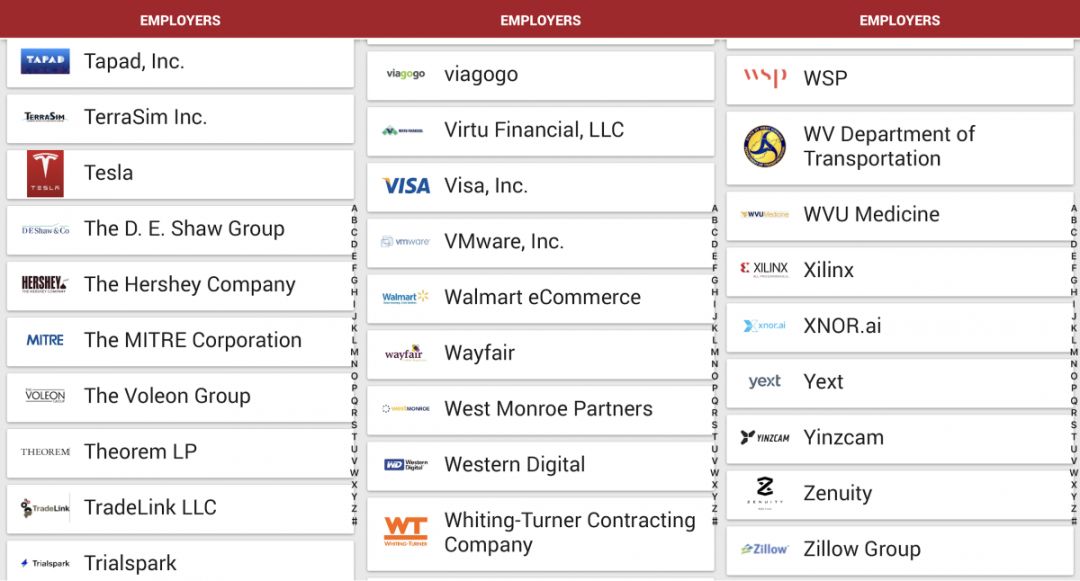Click the Whiting-Turner logo icon
The height and width of the screenshot is (581, 1080).
click(406, 531)
